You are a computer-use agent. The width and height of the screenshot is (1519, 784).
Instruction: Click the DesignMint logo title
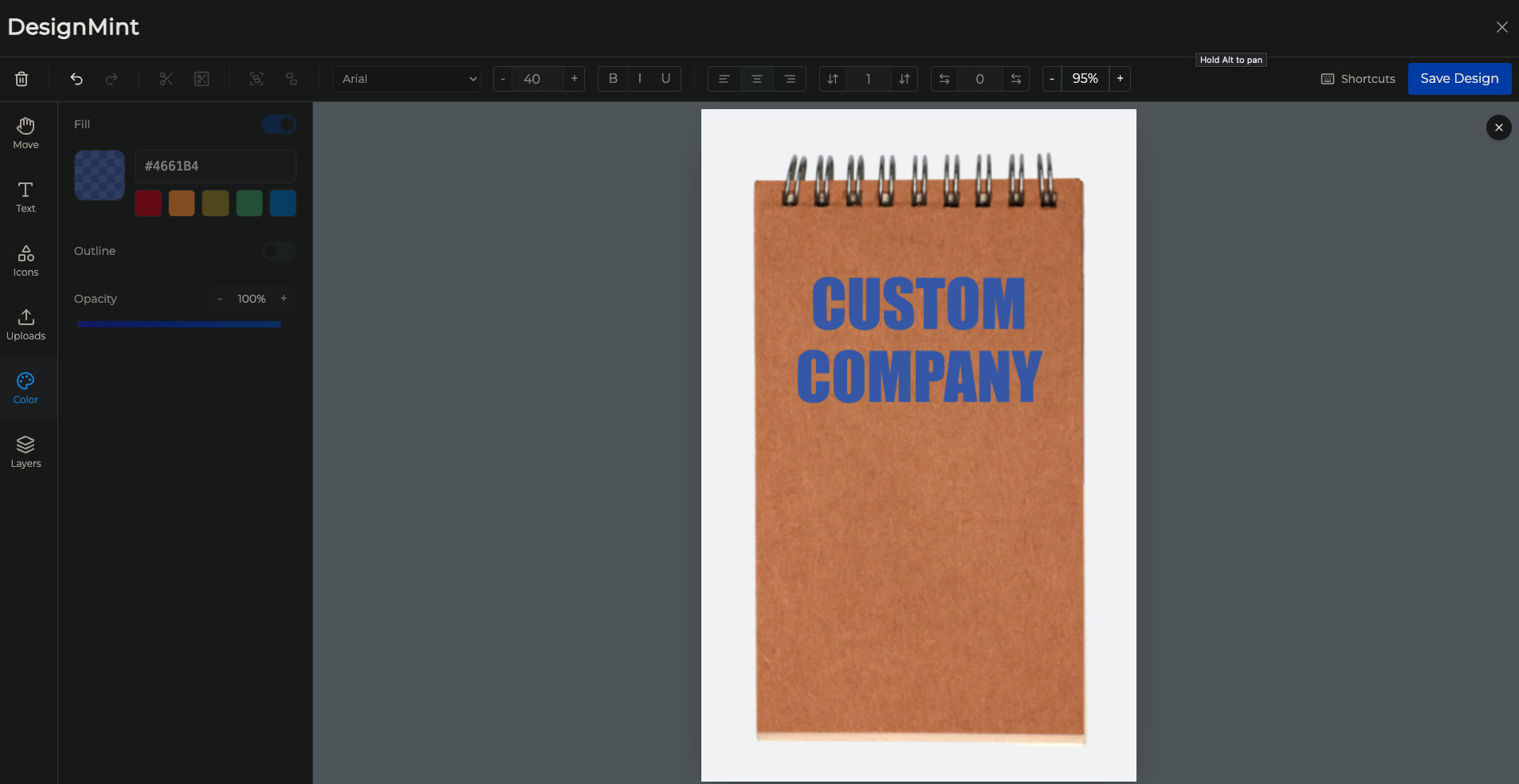tap(73, 27)
